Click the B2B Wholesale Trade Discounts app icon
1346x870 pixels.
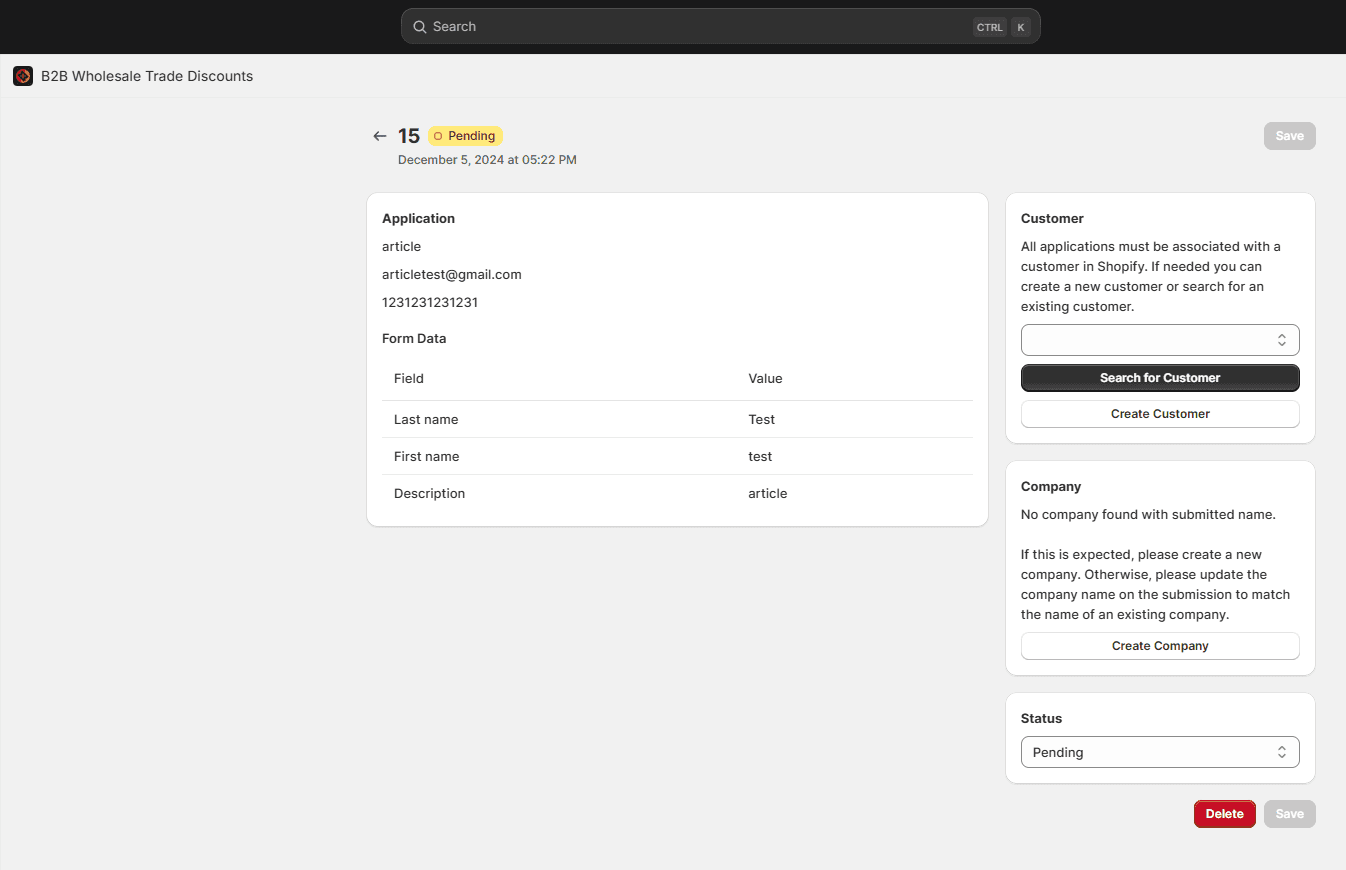tap(23, 76)
